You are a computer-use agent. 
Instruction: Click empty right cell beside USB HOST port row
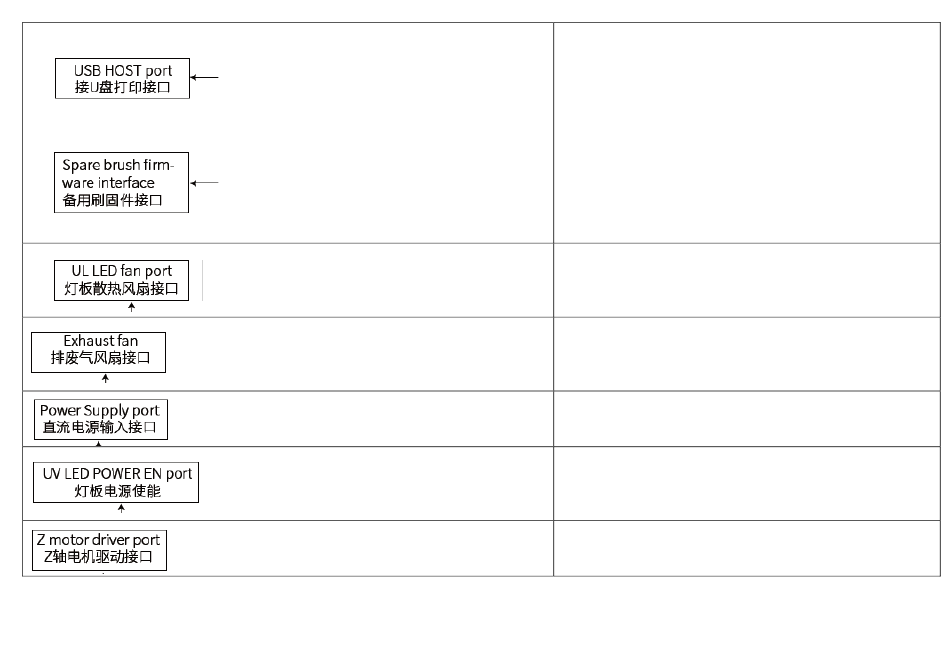click(x=747, y=133)
